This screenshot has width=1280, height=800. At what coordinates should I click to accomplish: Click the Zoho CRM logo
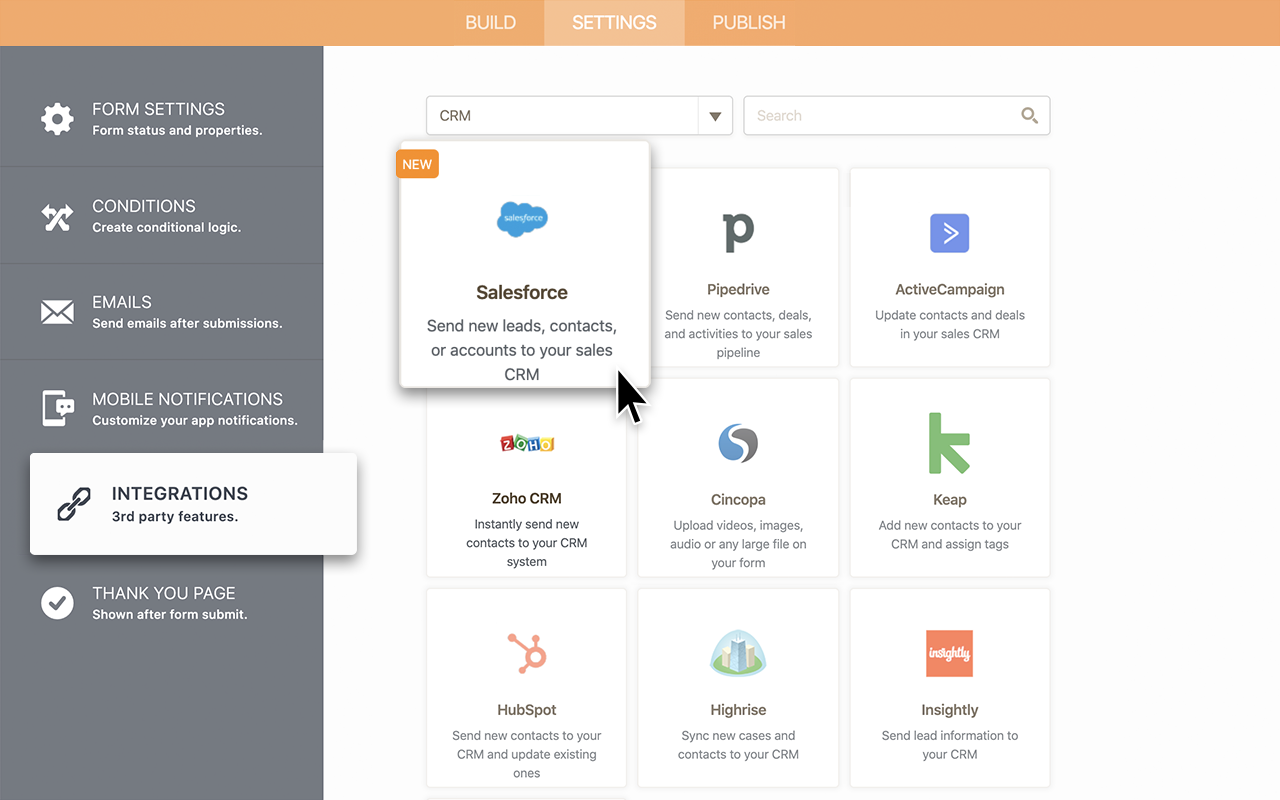(526, 443)
